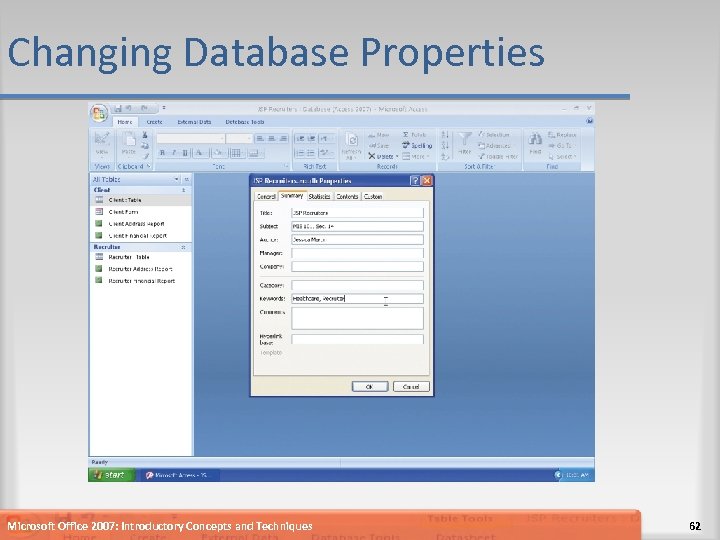Select Client Address Report item

[141, 224]
